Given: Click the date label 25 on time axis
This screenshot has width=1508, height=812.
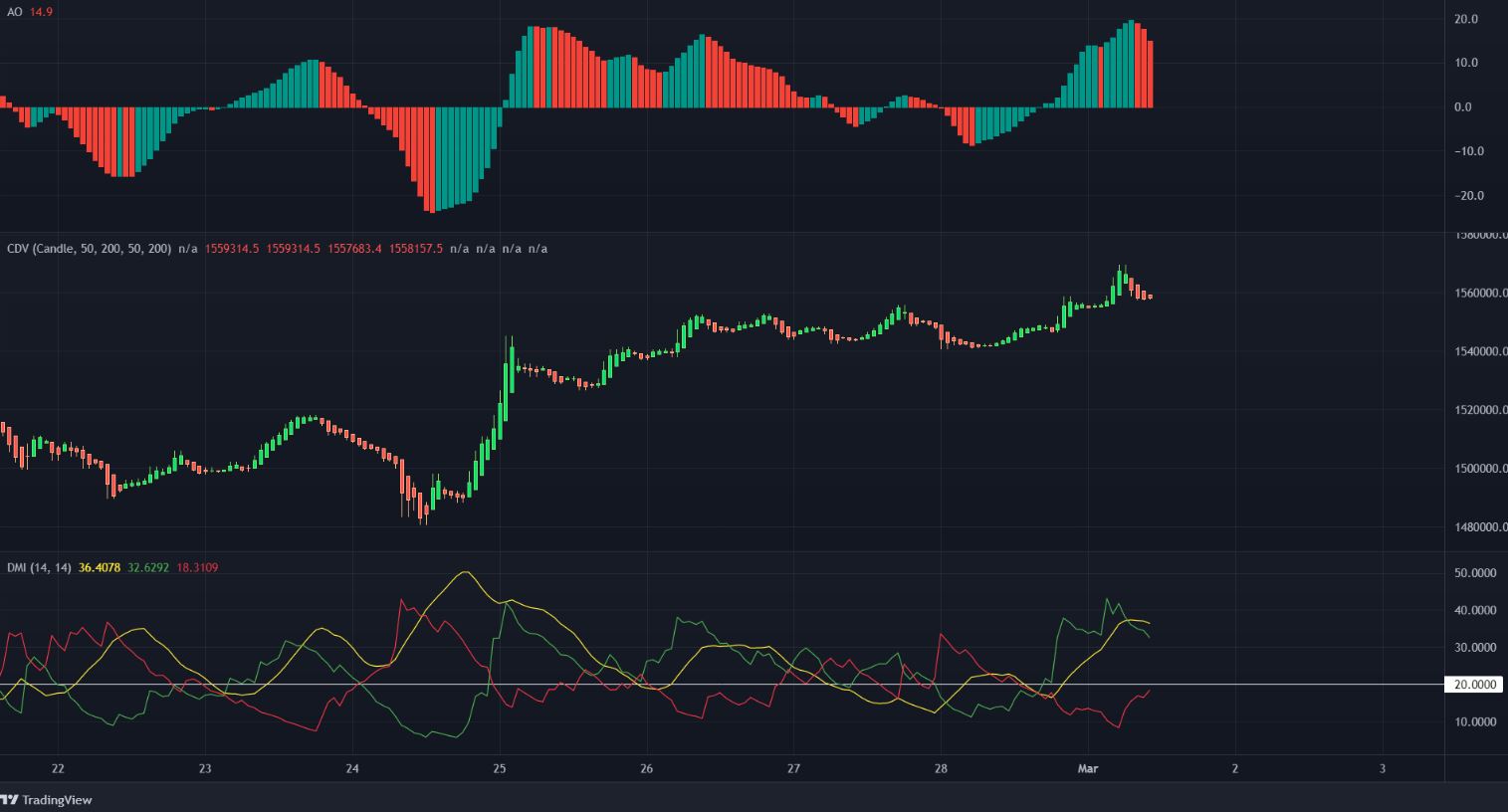Looking at the screenshot, I should pos(500,768).
